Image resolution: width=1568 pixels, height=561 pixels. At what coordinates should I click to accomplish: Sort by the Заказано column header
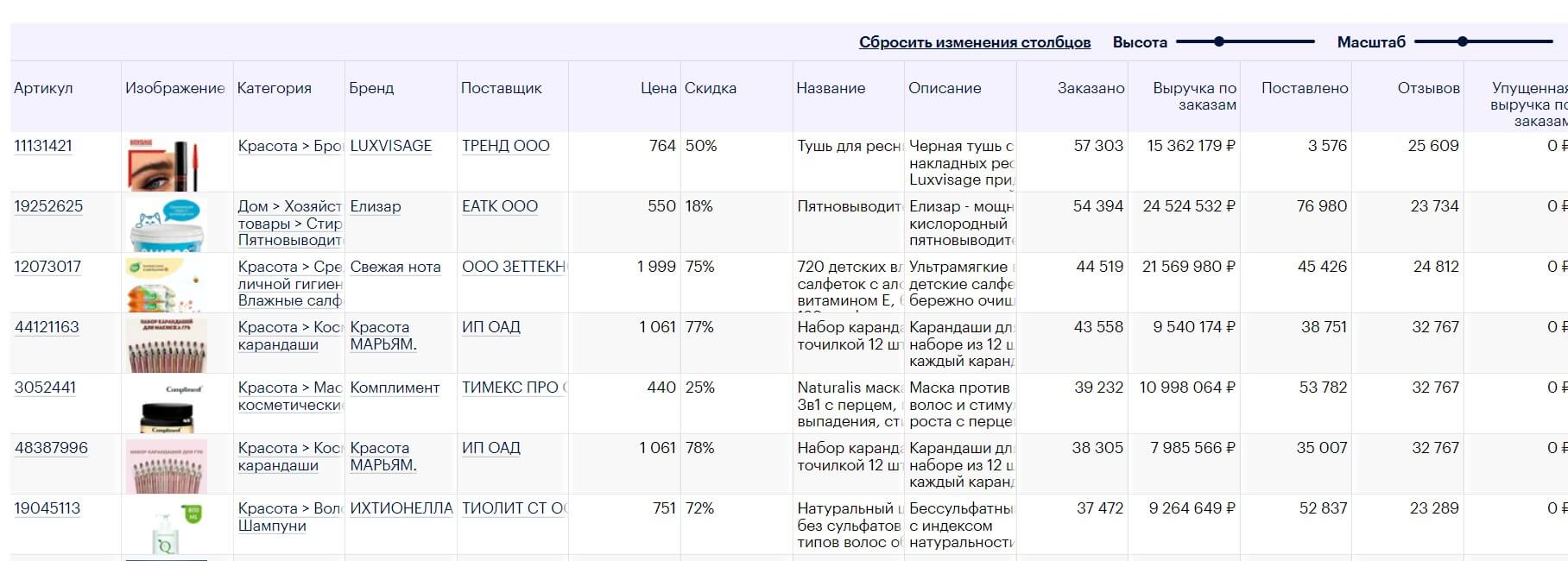point(1091,88)
